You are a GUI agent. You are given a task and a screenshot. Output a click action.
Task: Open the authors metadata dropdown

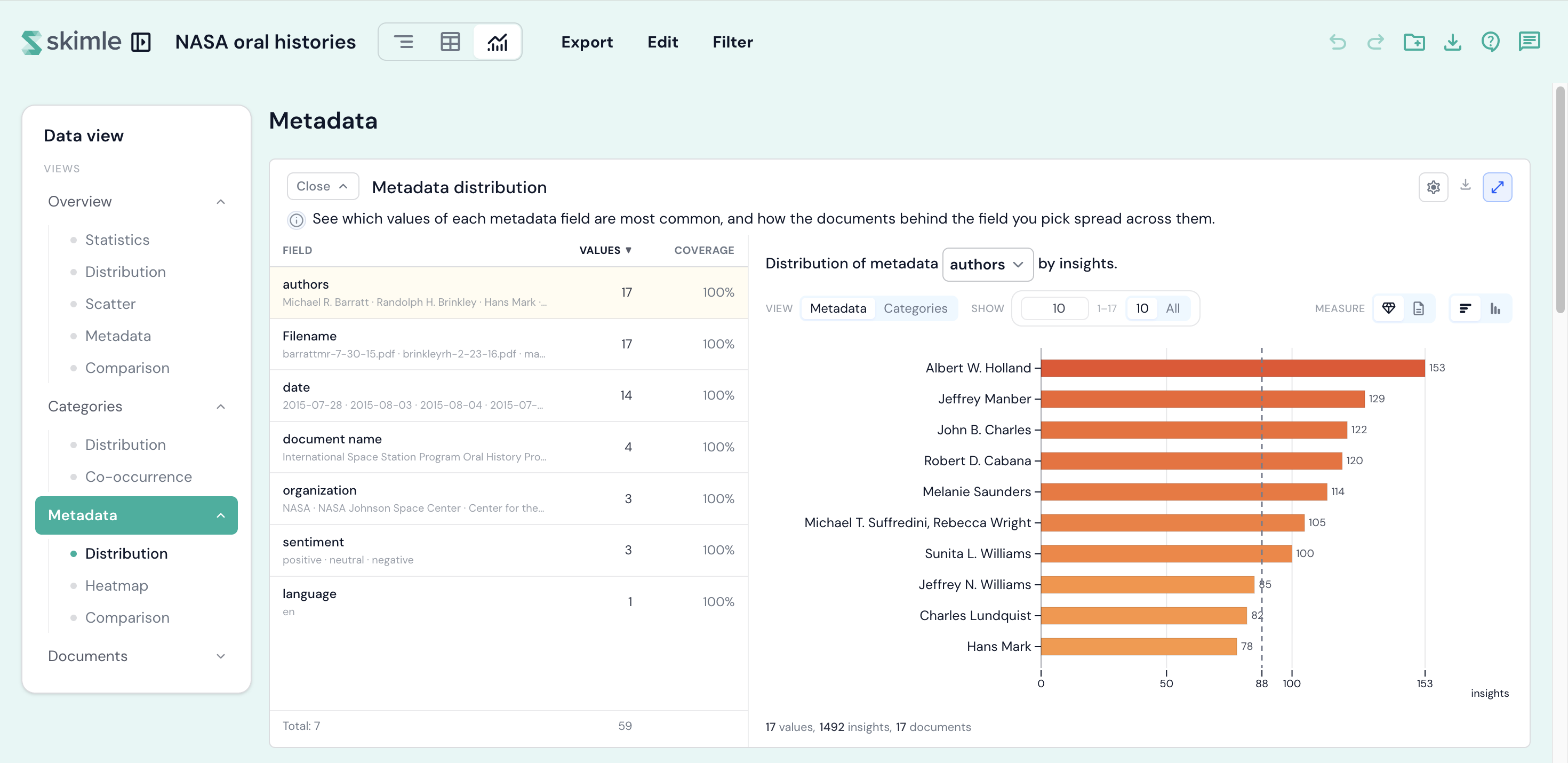point(987,264)
